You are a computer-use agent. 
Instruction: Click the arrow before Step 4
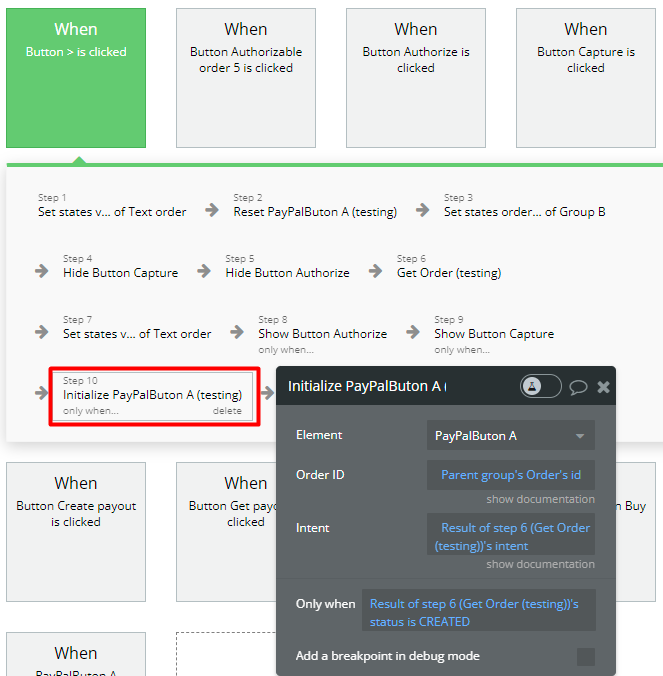click(x=42, y=271)
